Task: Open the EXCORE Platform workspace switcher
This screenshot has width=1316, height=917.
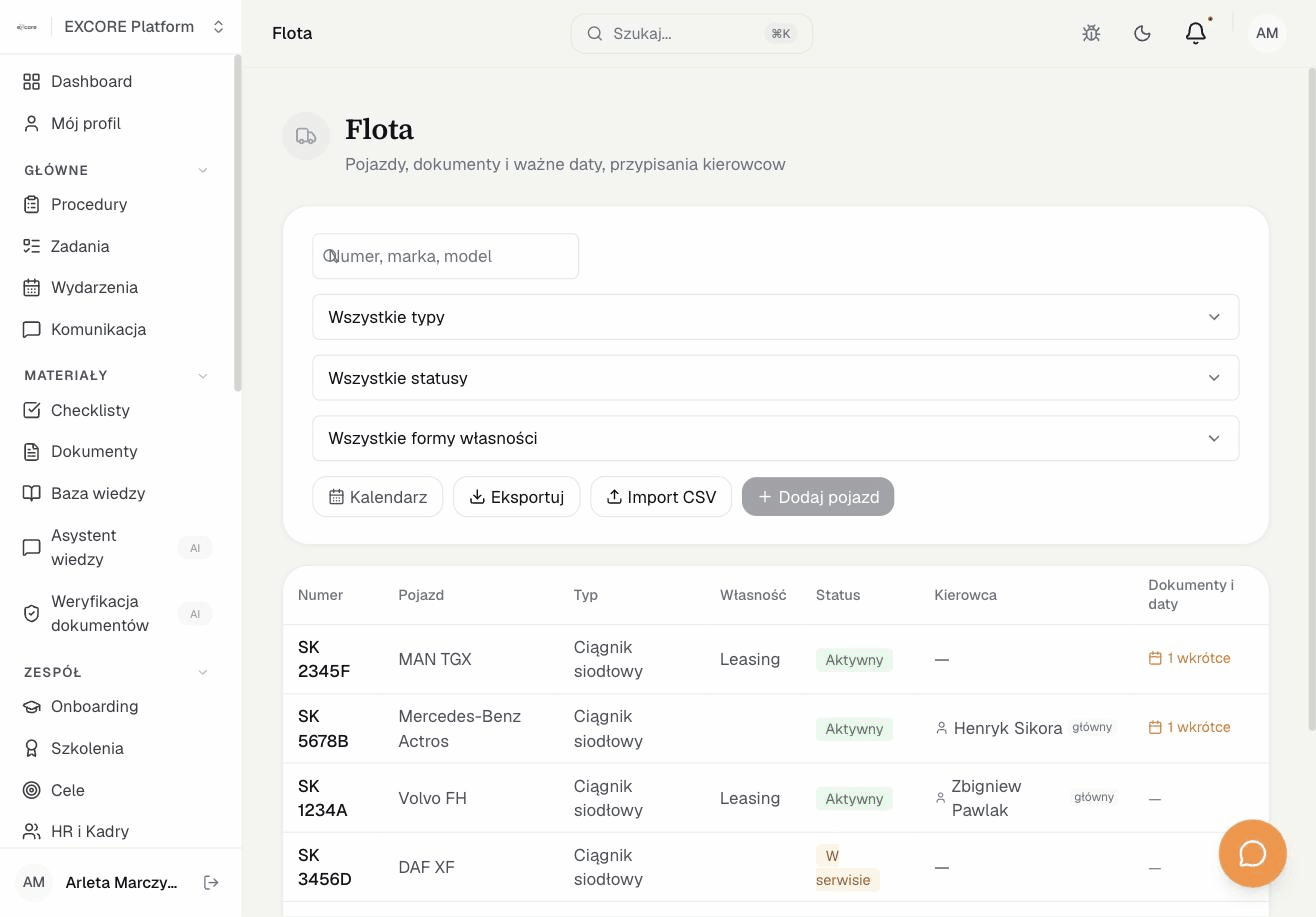Action: (x=120, y=27)
